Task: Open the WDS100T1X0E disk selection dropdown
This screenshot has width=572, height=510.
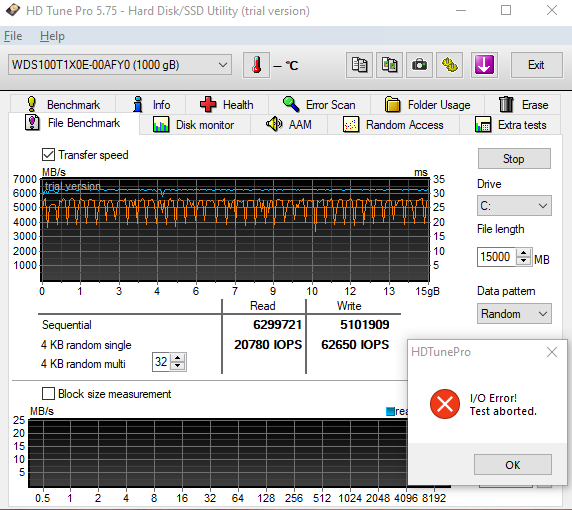Action: pos(120,65)
